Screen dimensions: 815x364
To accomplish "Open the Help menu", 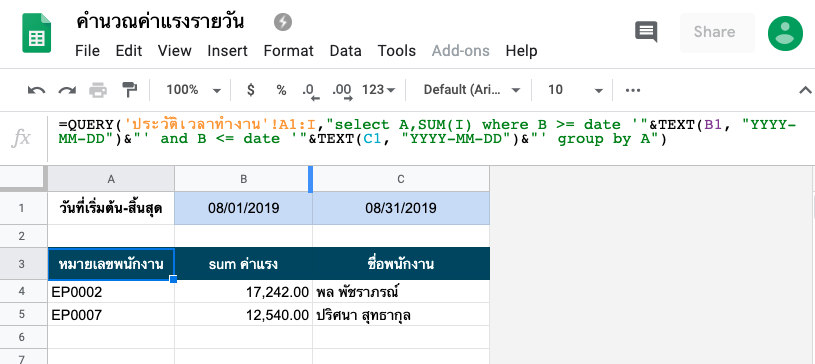I will pos(521,51).
